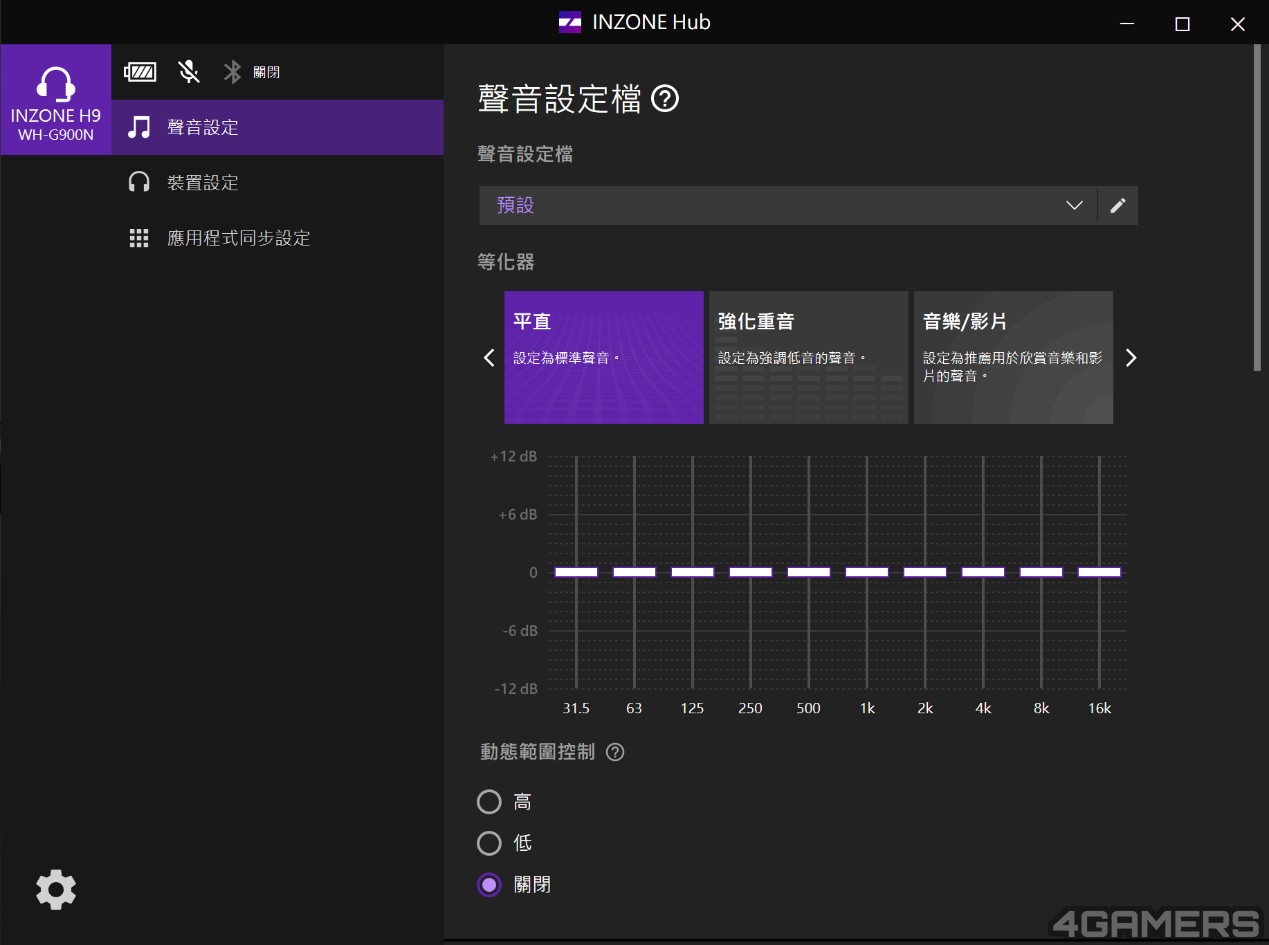Click the help icon beside 動態範圍控制

pyautogui.click(x=616, y=752)
